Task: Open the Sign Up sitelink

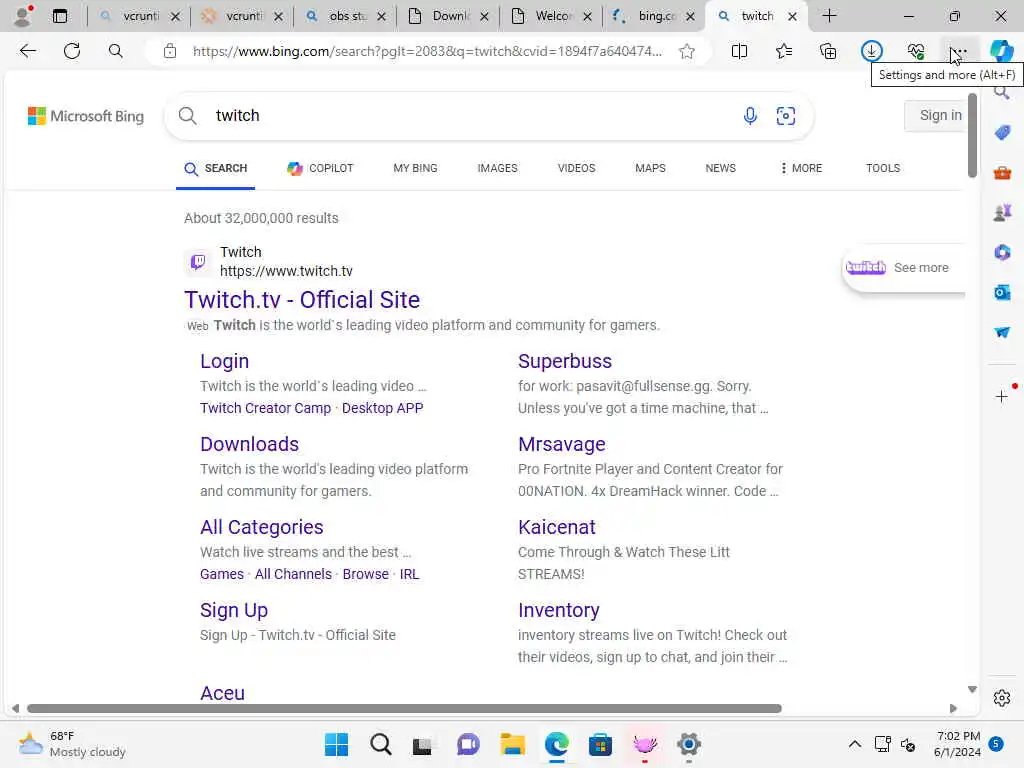Action: 234,610
